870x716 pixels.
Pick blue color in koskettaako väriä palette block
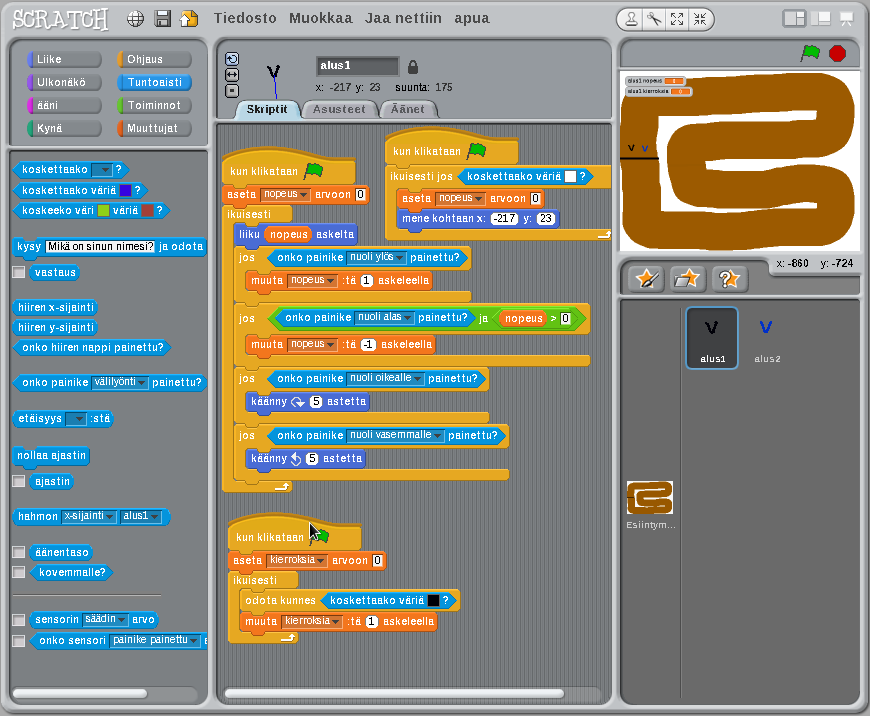(126, 190)
